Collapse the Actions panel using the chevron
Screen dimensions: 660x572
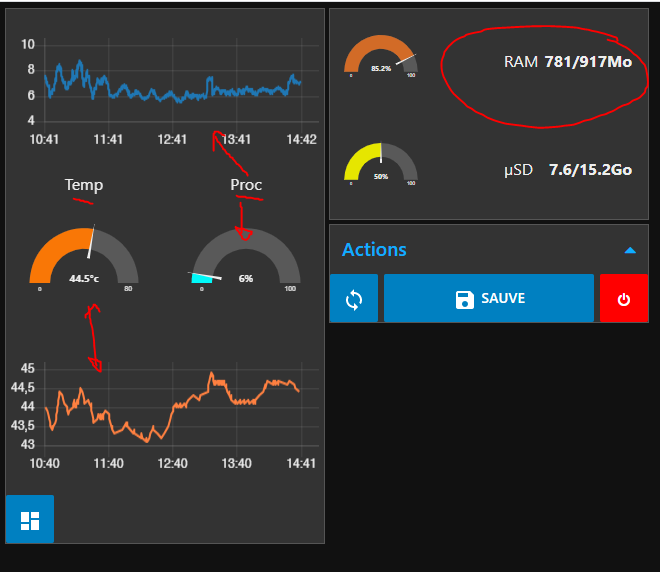(630, 250)
